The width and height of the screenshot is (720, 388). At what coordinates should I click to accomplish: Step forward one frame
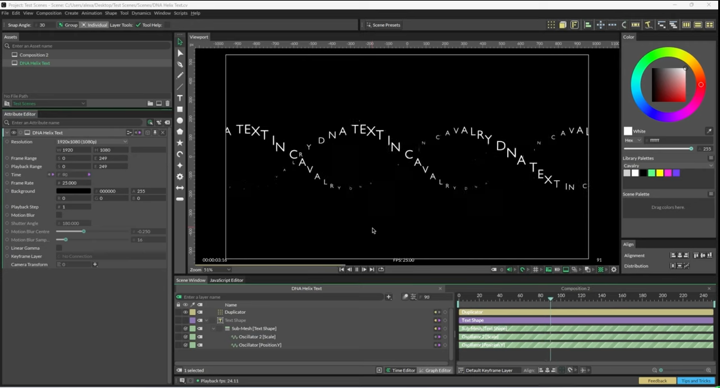pyautogui.click(x=364, y=270)
